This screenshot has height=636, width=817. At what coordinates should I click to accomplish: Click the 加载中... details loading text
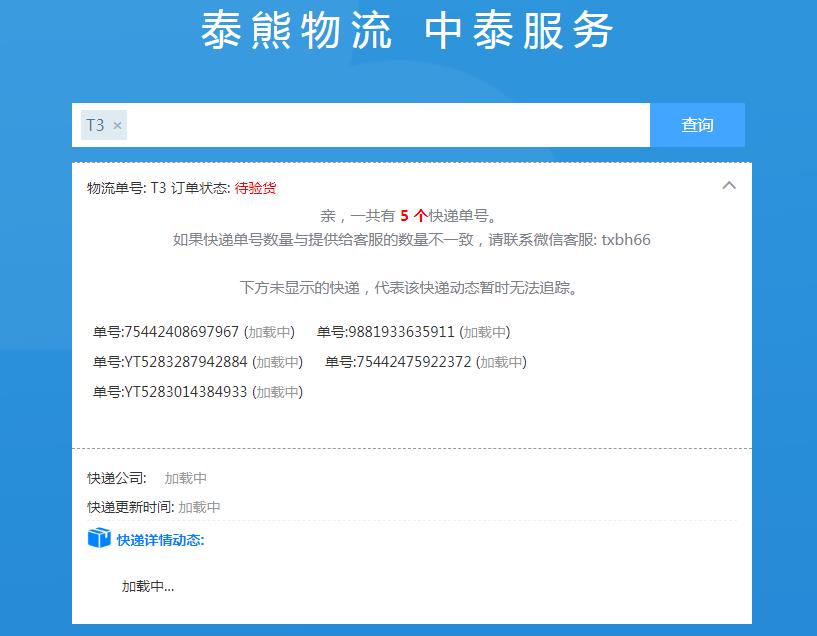click(148, 587)
